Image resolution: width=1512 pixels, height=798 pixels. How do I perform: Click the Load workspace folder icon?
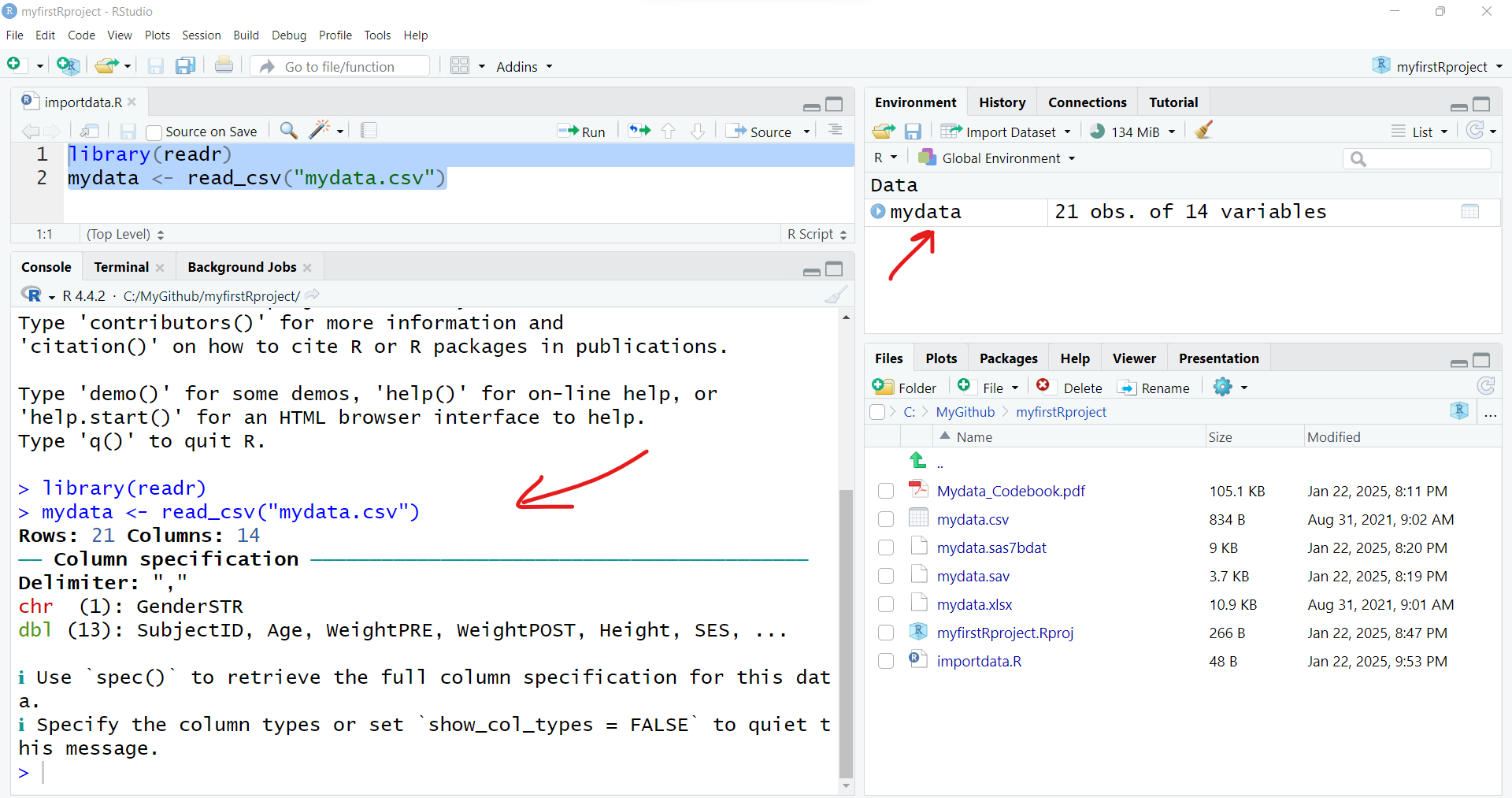click(884, 131)
